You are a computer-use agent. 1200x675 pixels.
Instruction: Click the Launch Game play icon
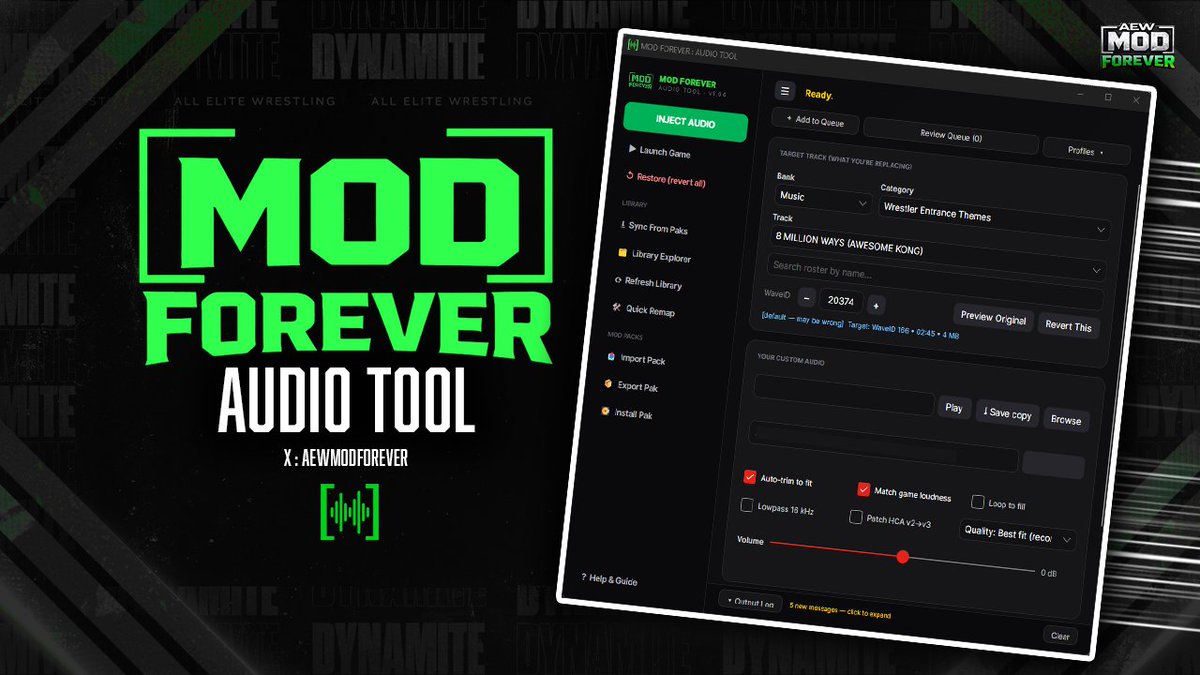[x=632, y=149]
